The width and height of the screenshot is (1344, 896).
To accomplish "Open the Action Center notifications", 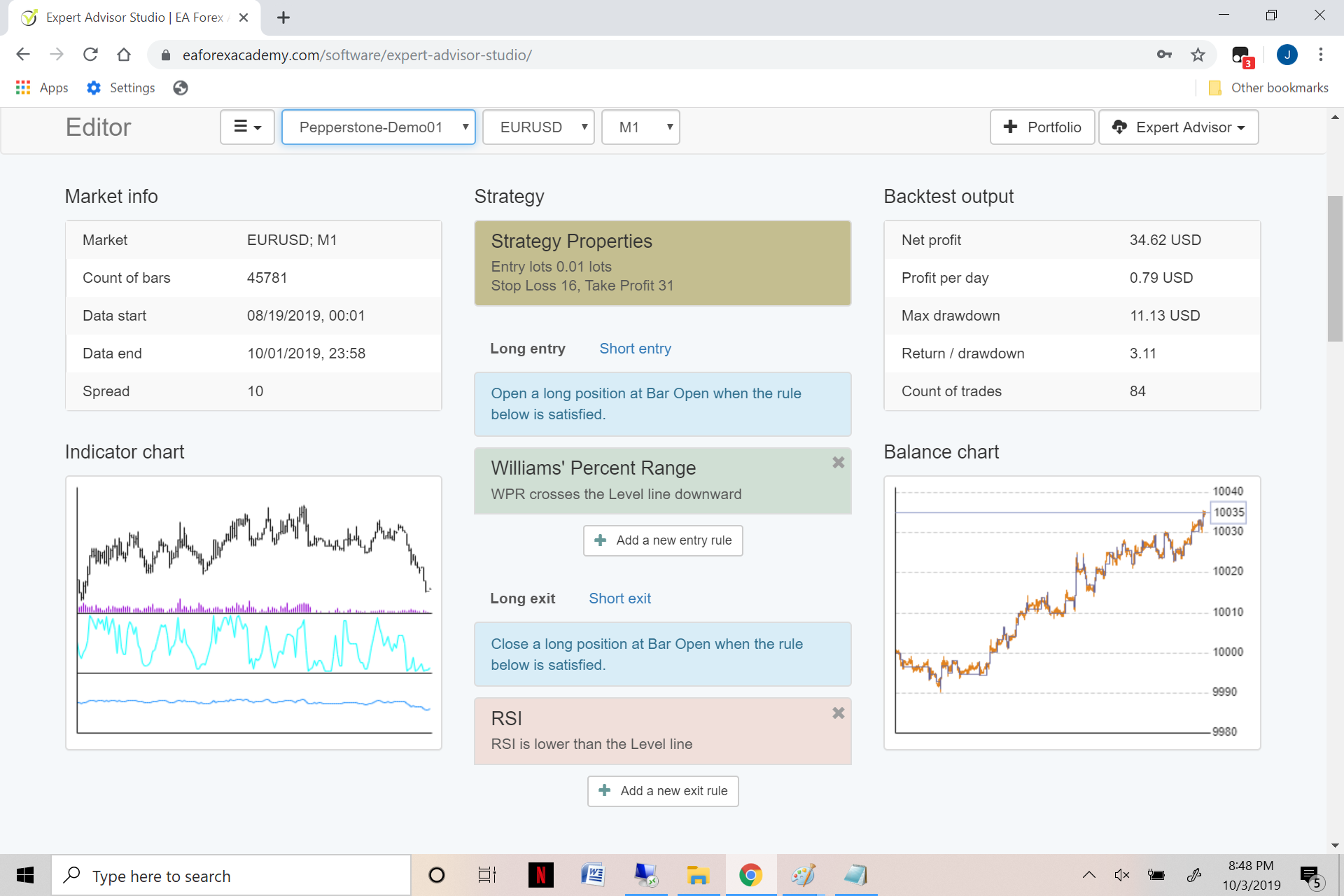I will coord(1311,876).
